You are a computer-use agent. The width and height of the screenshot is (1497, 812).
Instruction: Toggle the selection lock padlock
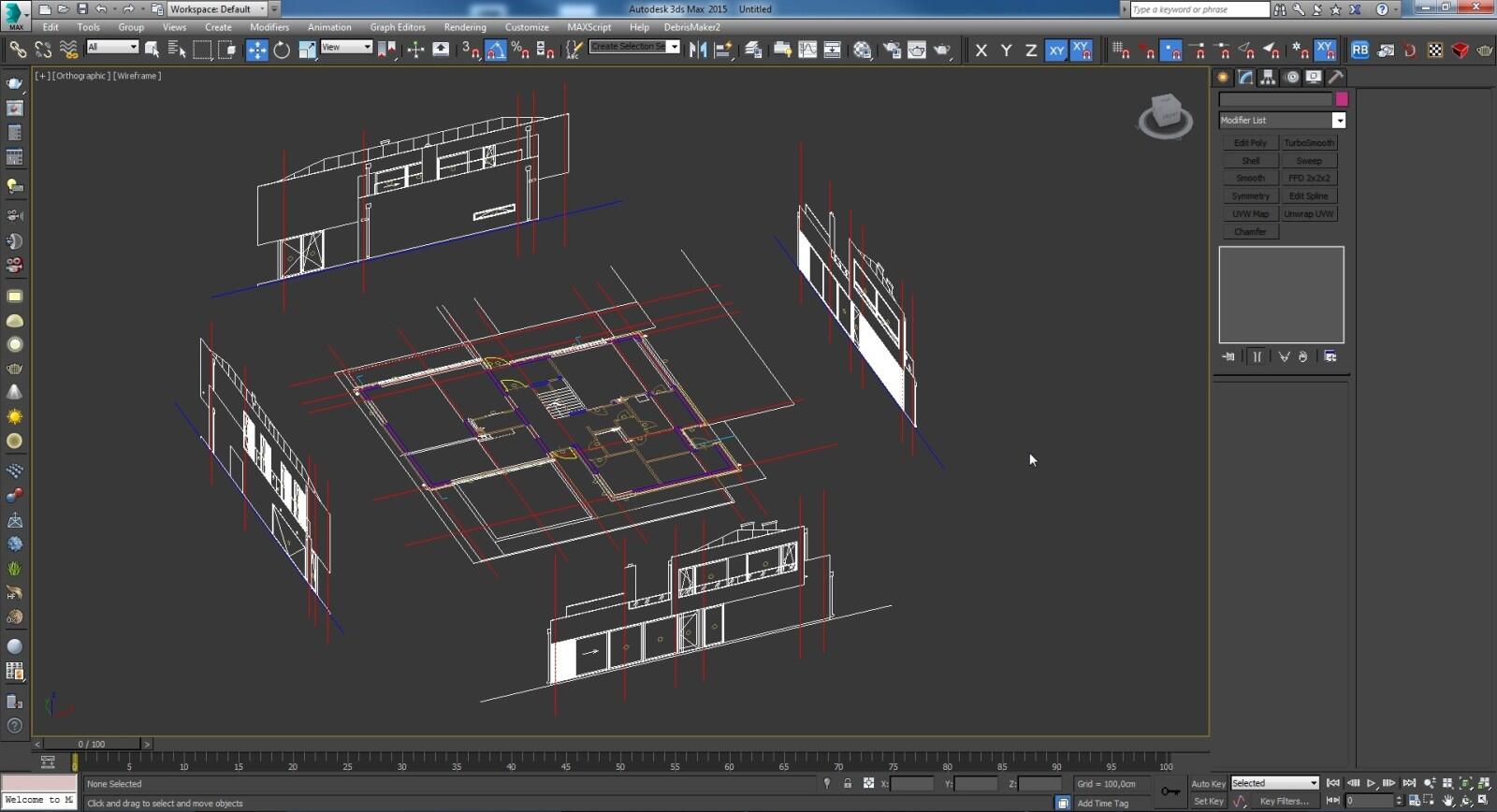click(848, 784)
